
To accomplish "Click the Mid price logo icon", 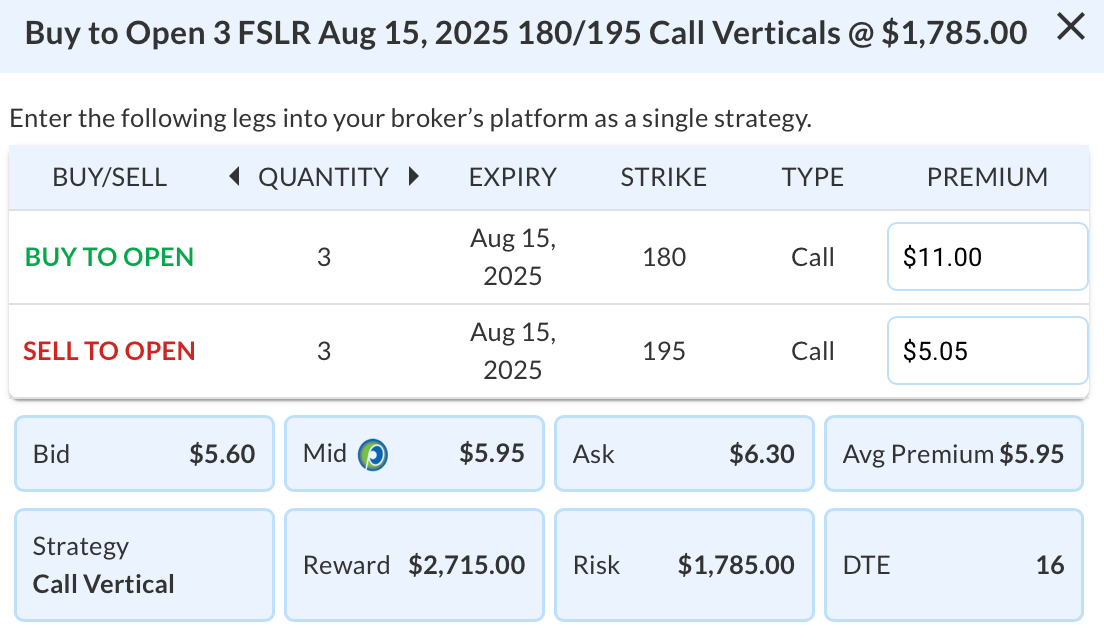I will (x=372, y=454).
